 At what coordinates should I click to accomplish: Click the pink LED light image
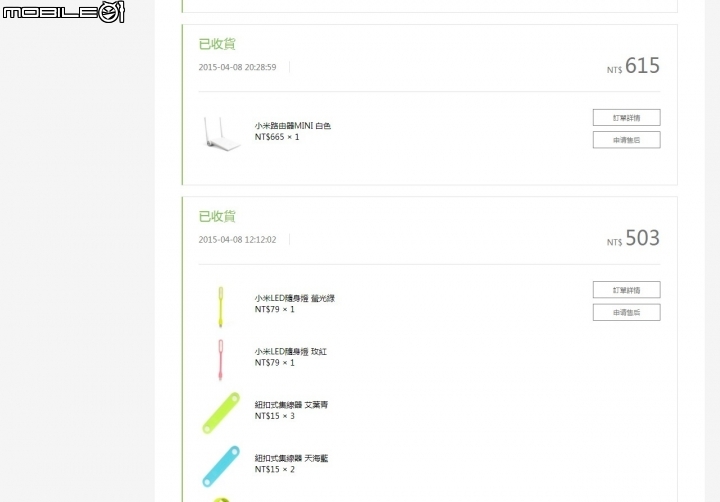coord(220,359)
